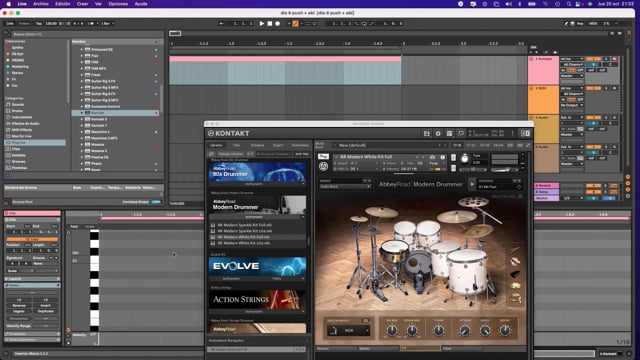Open Master output dropdown of track 4 Audio
The image size is (640, 360).
pos(571,164)
